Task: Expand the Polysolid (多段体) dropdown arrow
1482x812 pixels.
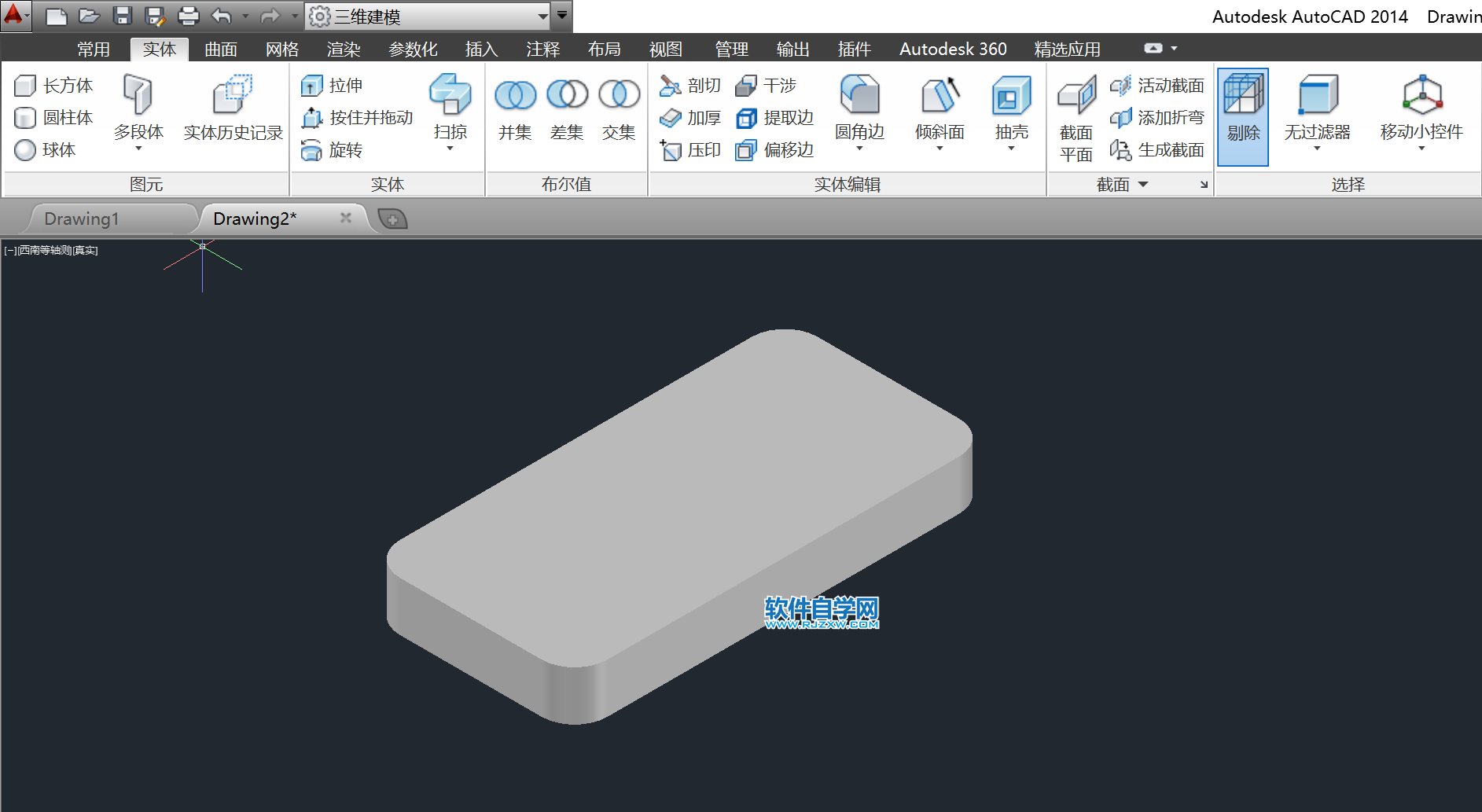Action: (138, 149)
